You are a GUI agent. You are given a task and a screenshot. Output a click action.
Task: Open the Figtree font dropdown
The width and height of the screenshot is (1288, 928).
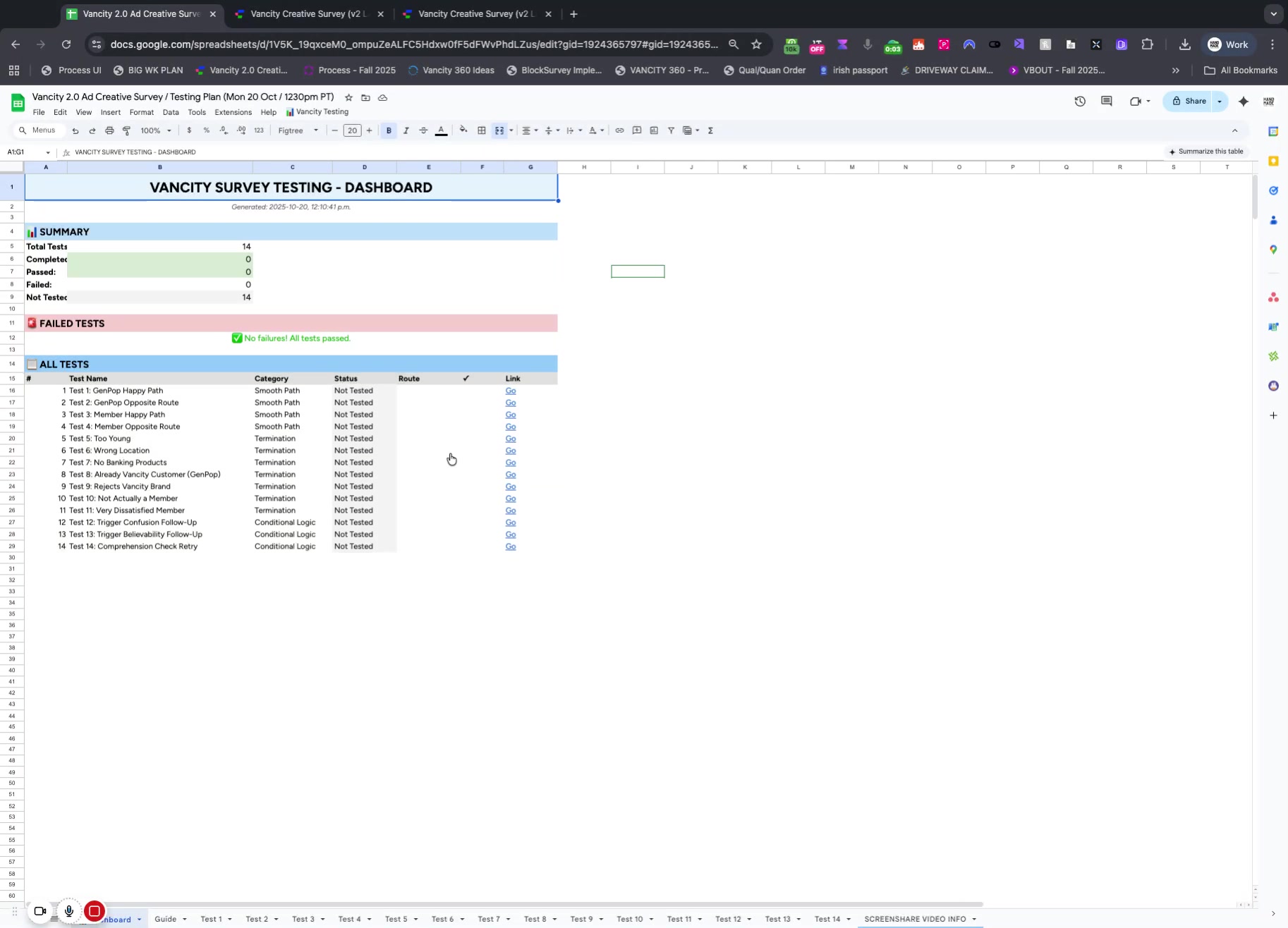298,130
